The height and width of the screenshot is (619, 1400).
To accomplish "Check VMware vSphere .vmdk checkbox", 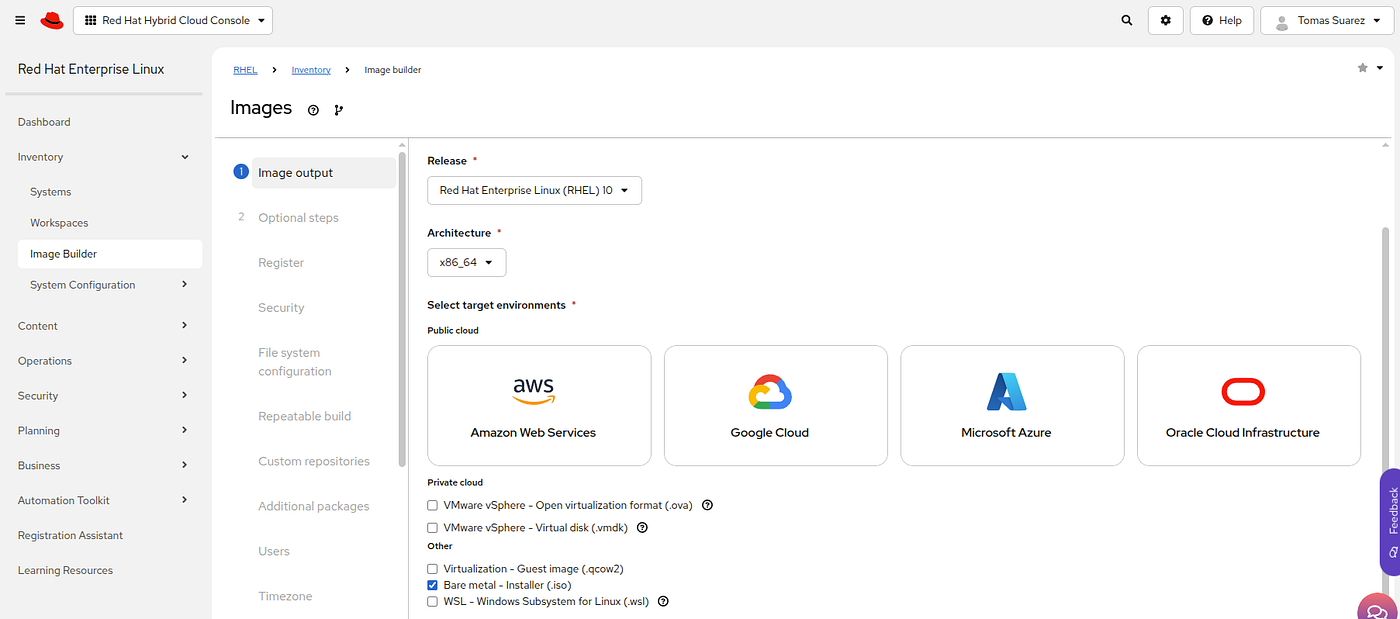I will [x=432, y=528].
